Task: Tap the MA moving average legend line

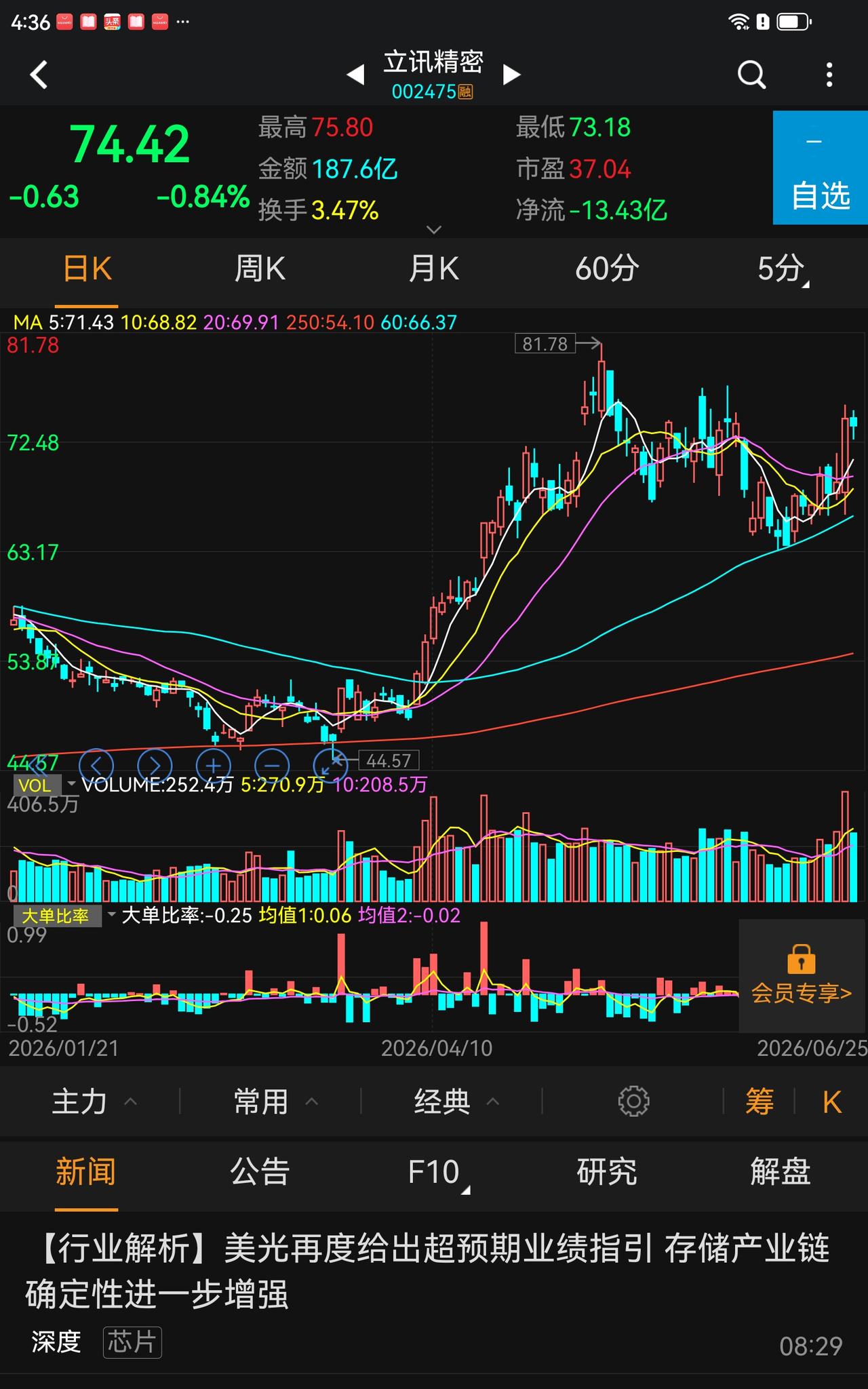Action: pos(235,322)
